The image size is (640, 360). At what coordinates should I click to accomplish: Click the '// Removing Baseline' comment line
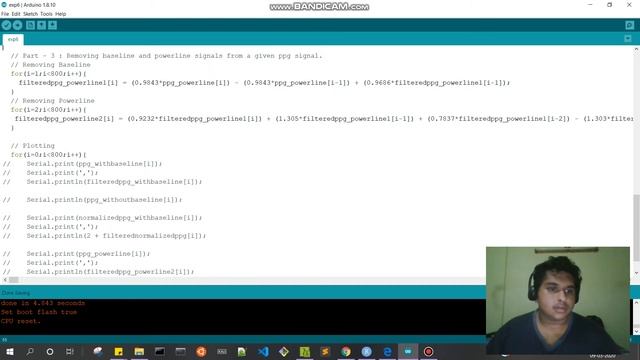(51, 64)
